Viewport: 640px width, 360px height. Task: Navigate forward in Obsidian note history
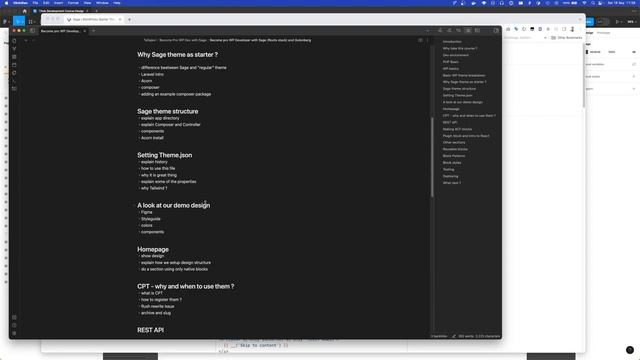tap(33, 40)
